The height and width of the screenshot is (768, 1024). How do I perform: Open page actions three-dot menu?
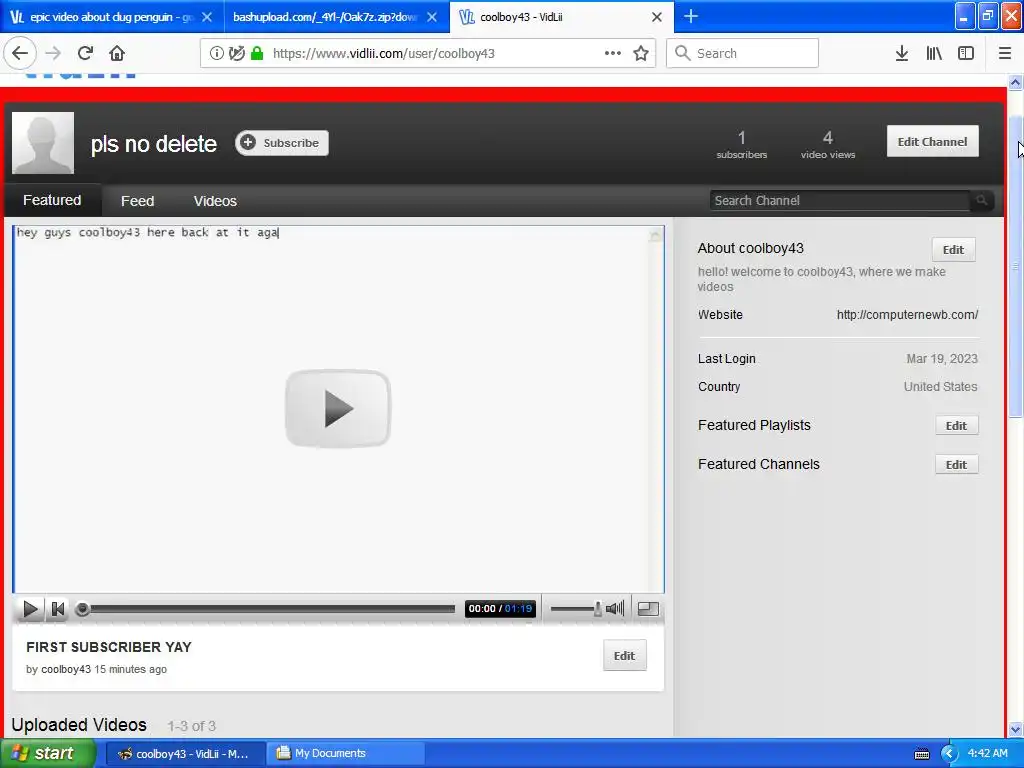coord(613,53)
